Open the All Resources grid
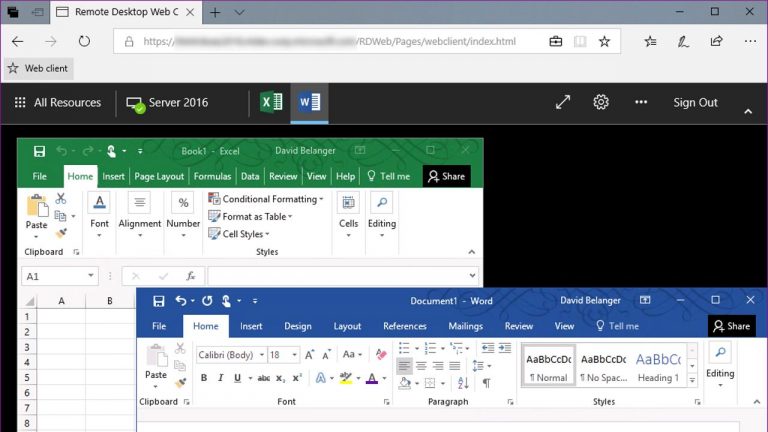The height and width of the screenshot is (432, 768). pos(58,102)
